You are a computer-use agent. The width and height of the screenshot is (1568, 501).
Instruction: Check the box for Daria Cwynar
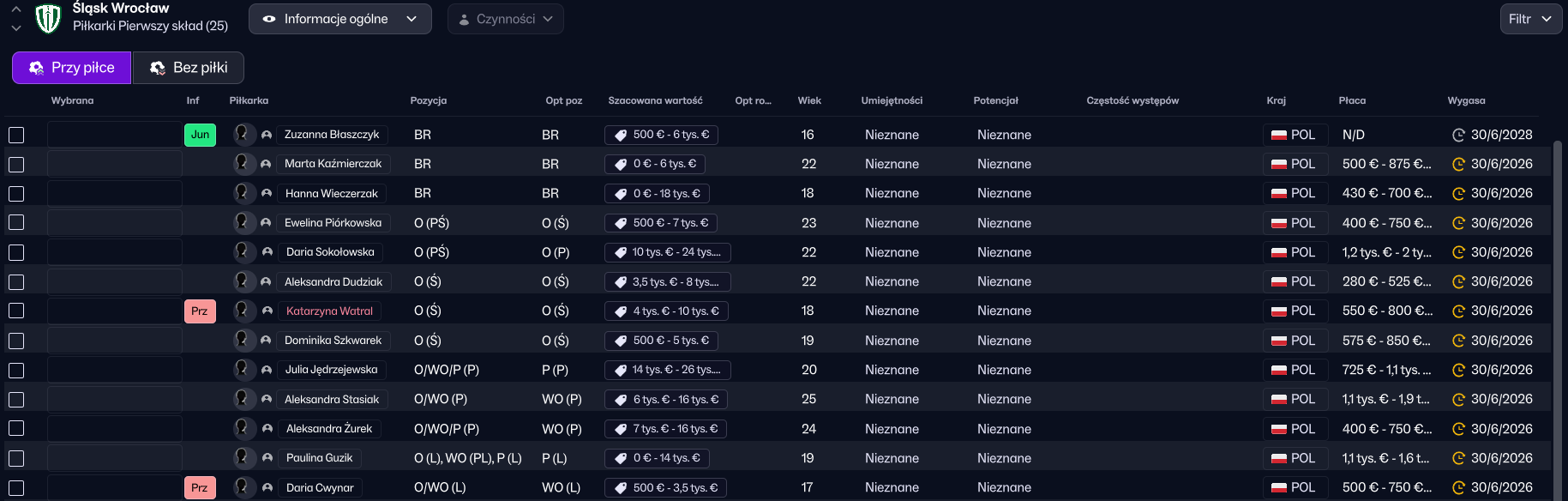[x=16, y=488]
